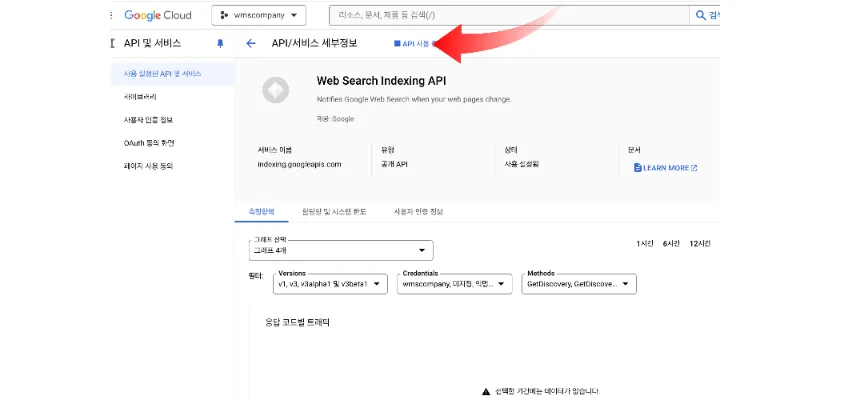Click the API/서비스 세부정보 page title
The width and height of the screenshot is (864, 400).
pos(314,44)
